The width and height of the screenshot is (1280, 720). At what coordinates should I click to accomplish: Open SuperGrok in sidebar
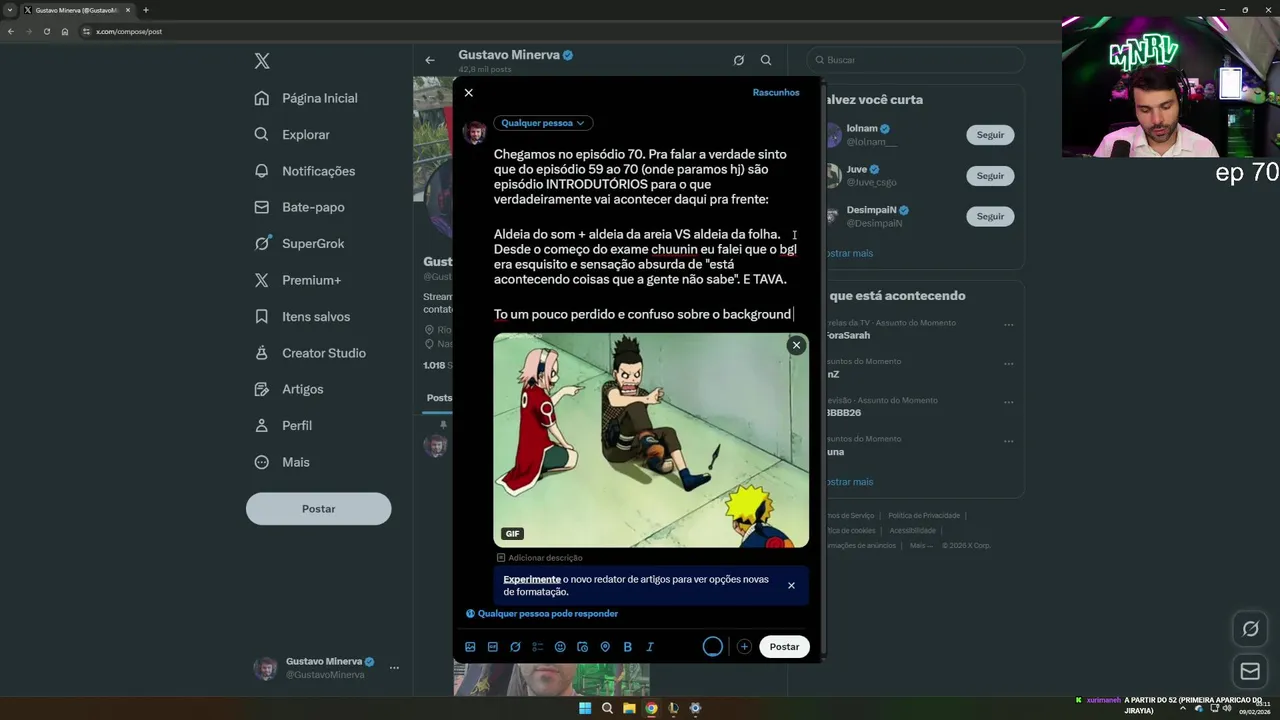click(299, 244)
